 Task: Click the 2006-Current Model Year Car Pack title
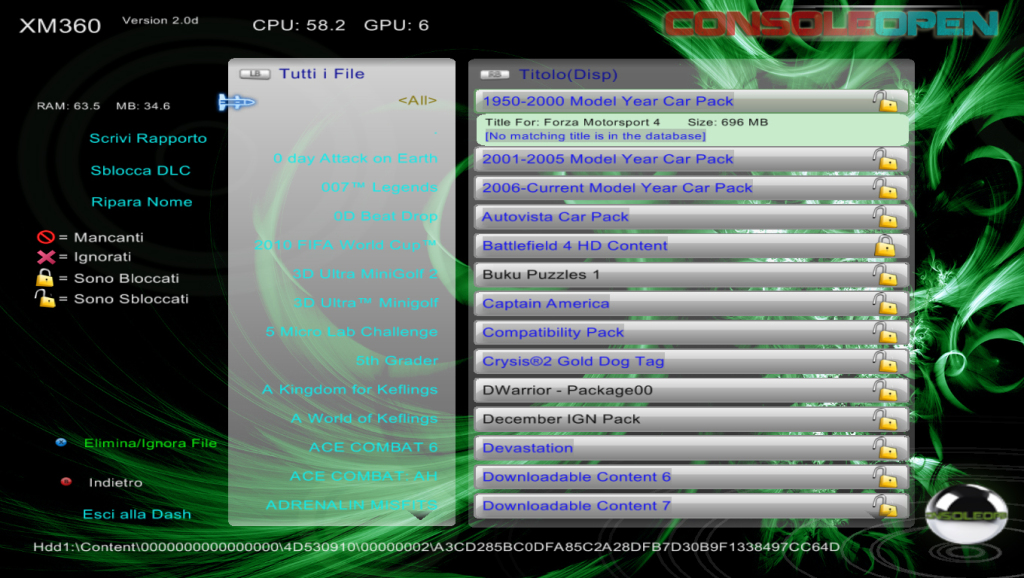pos(617,188)
